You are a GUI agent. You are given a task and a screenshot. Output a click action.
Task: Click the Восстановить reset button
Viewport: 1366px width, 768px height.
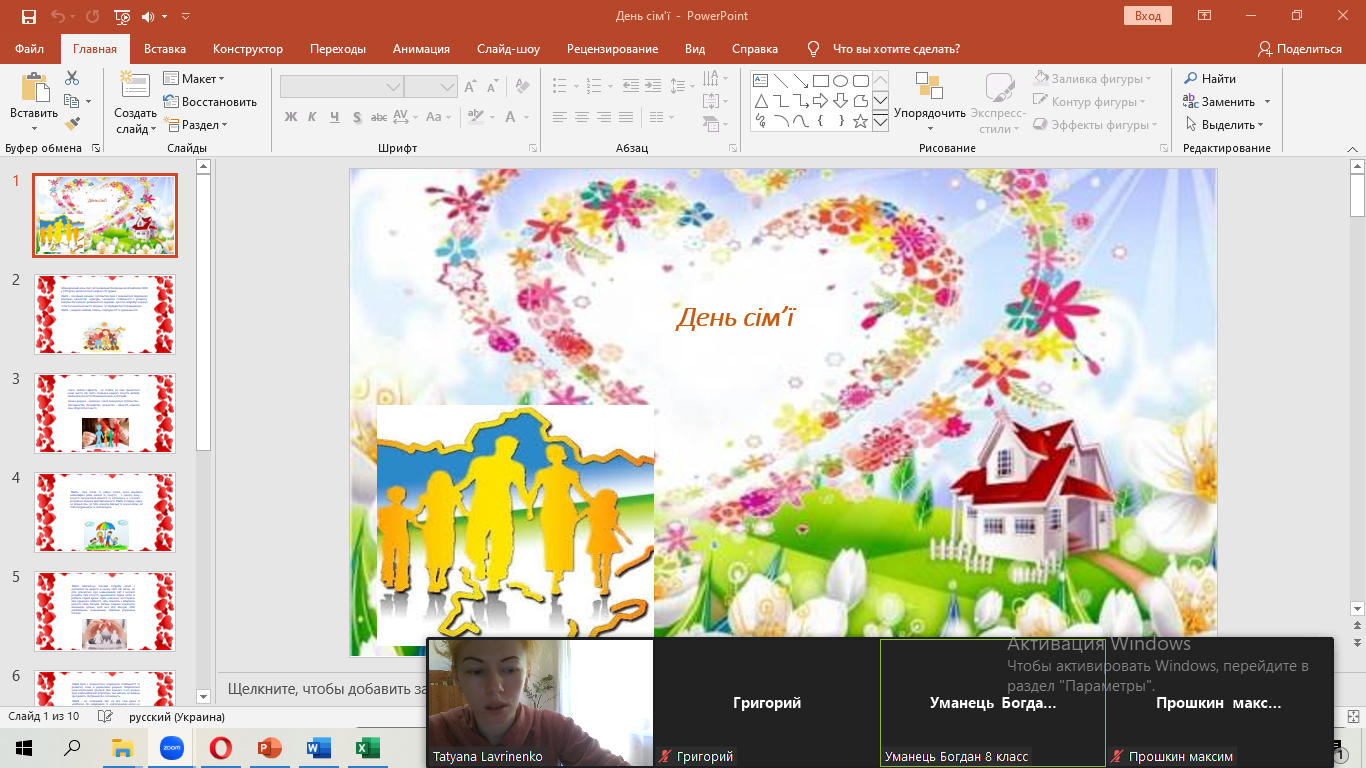[x=210, y=101]
